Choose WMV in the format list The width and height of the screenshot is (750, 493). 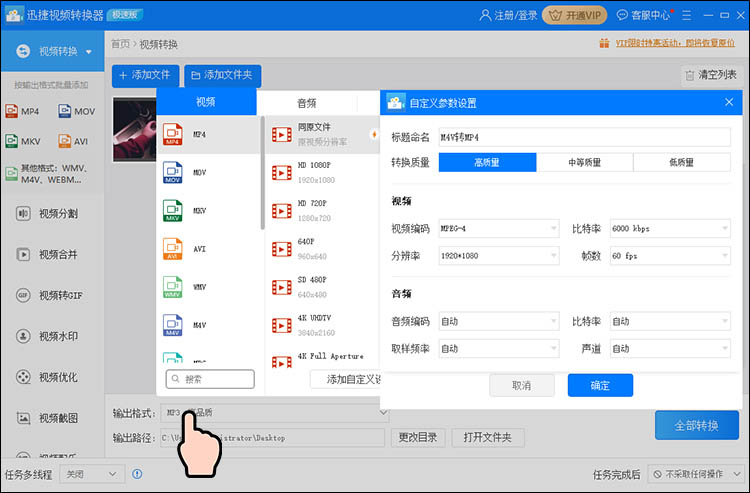[208, 287]
